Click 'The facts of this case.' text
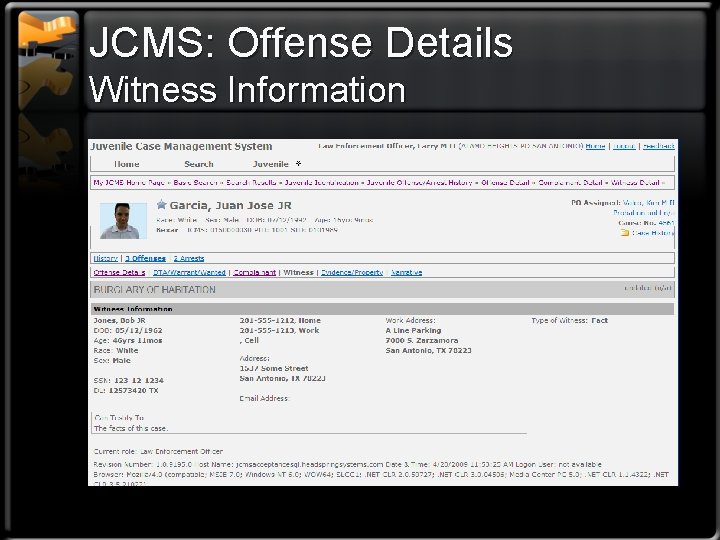 click(x=131, y=428)
